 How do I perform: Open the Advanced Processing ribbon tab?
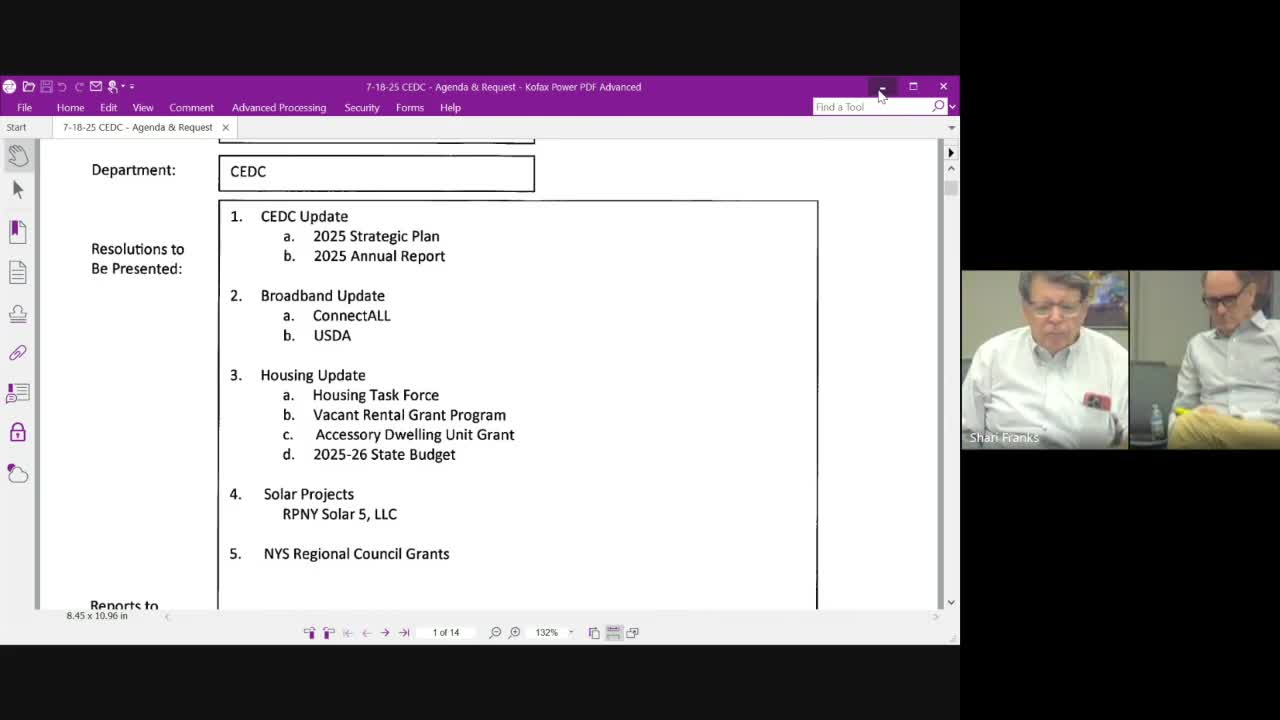[279, 108]
